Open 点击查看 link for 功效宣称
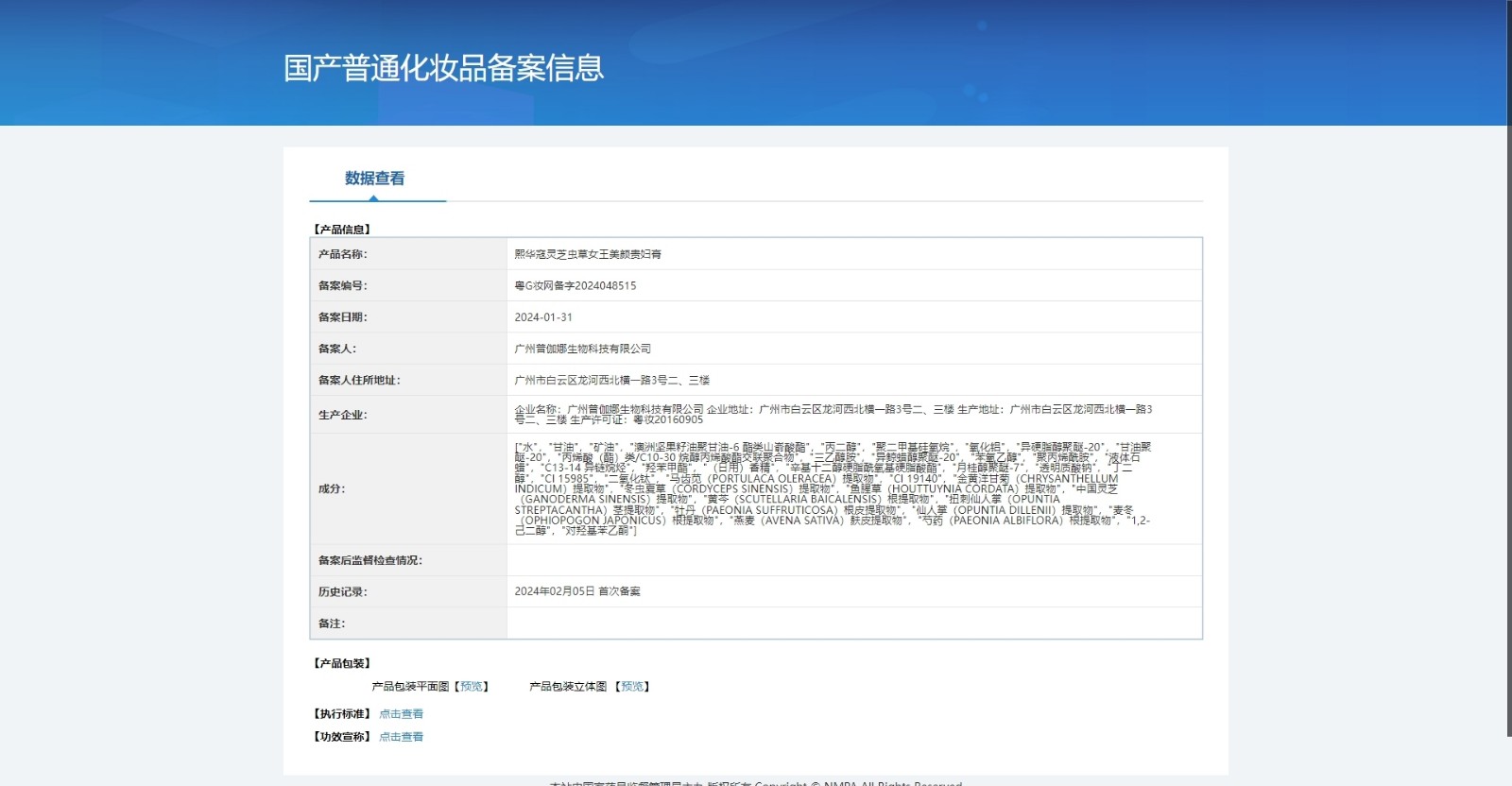 click(402, 737)
